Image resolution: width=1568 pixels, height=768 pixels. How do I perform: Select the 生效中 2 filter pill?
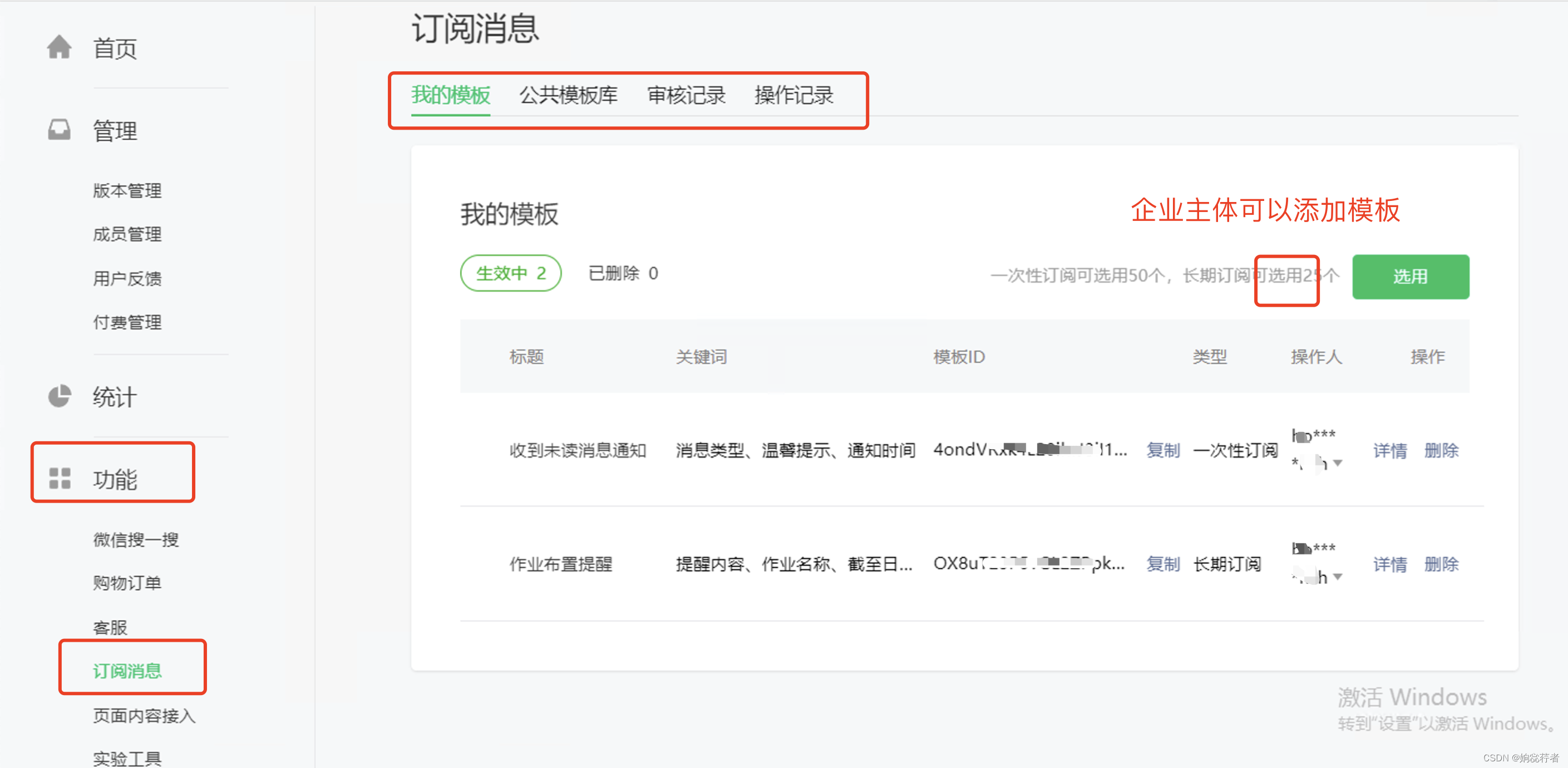pyautogui.click(x=511, y=273)
